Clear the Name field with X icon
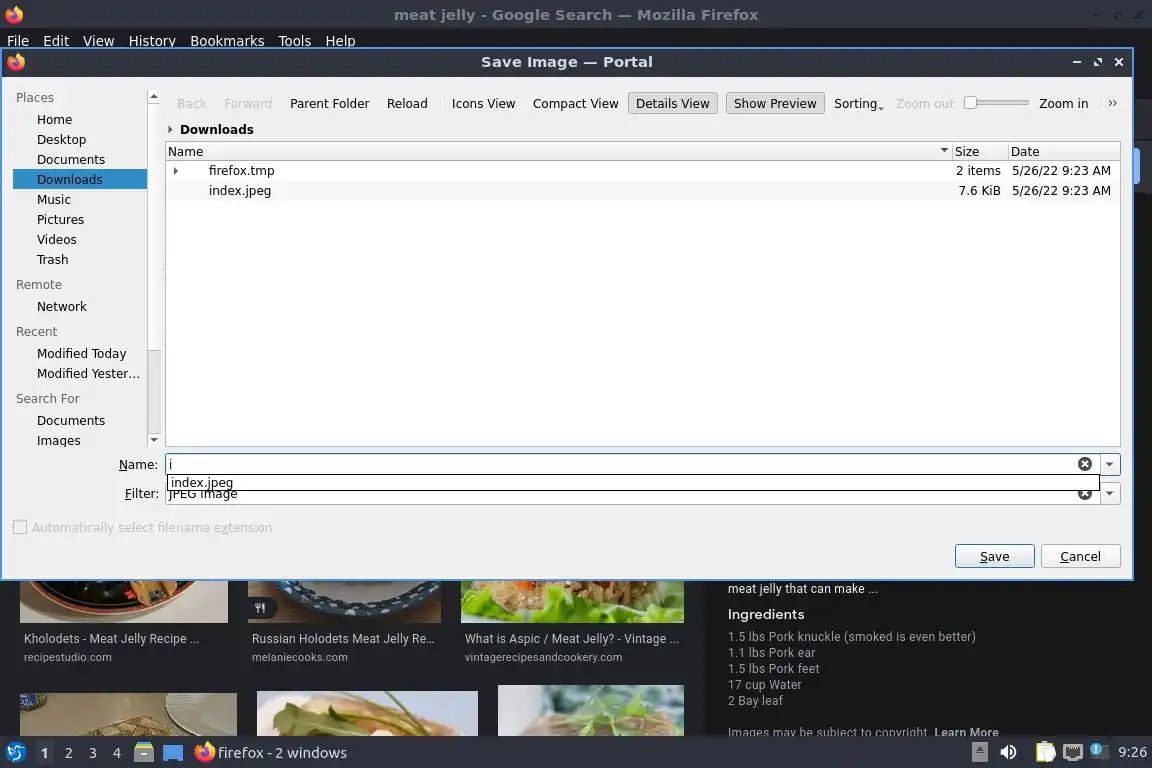Viewport: 1152px width, 768px height. click(1084, 464)
